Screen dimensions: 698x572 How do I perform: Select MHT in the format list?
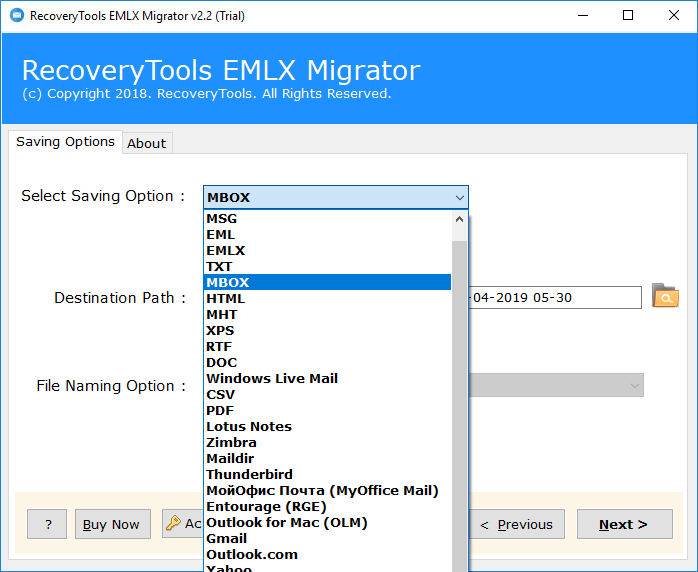[x=327, y=314]
